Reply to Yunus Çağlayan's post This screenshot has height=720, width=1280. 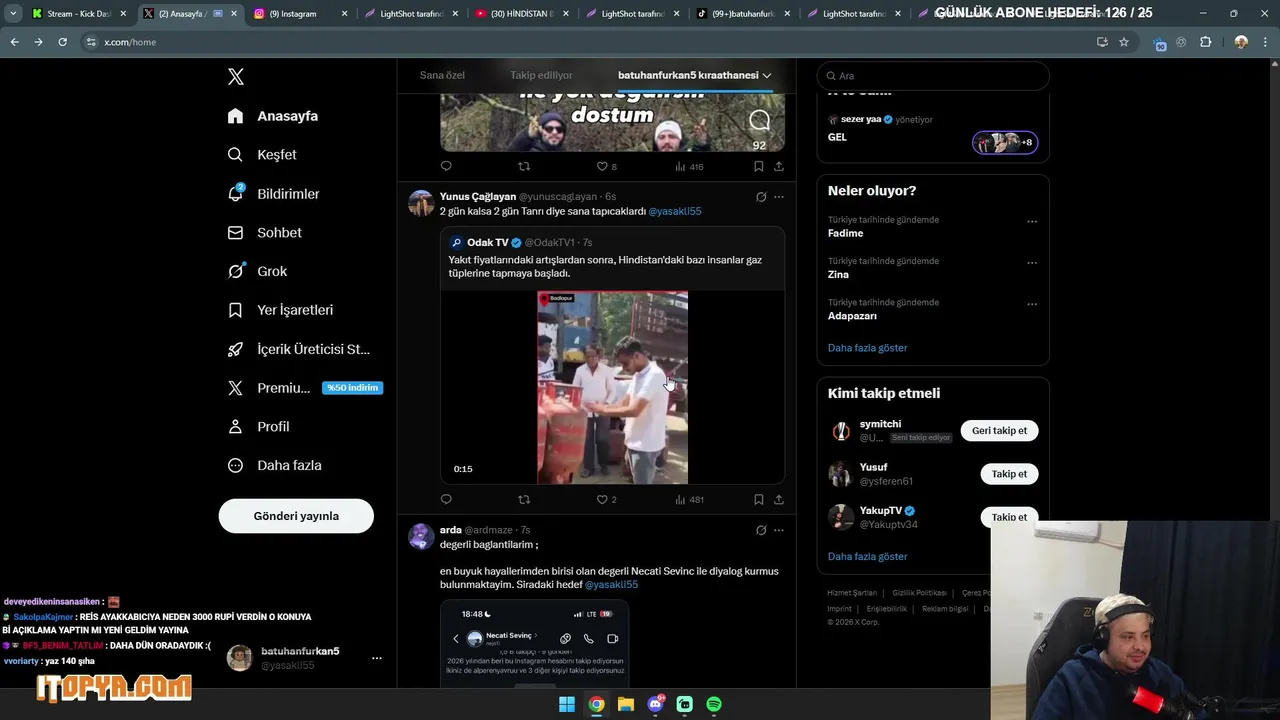tap(446, 499)
